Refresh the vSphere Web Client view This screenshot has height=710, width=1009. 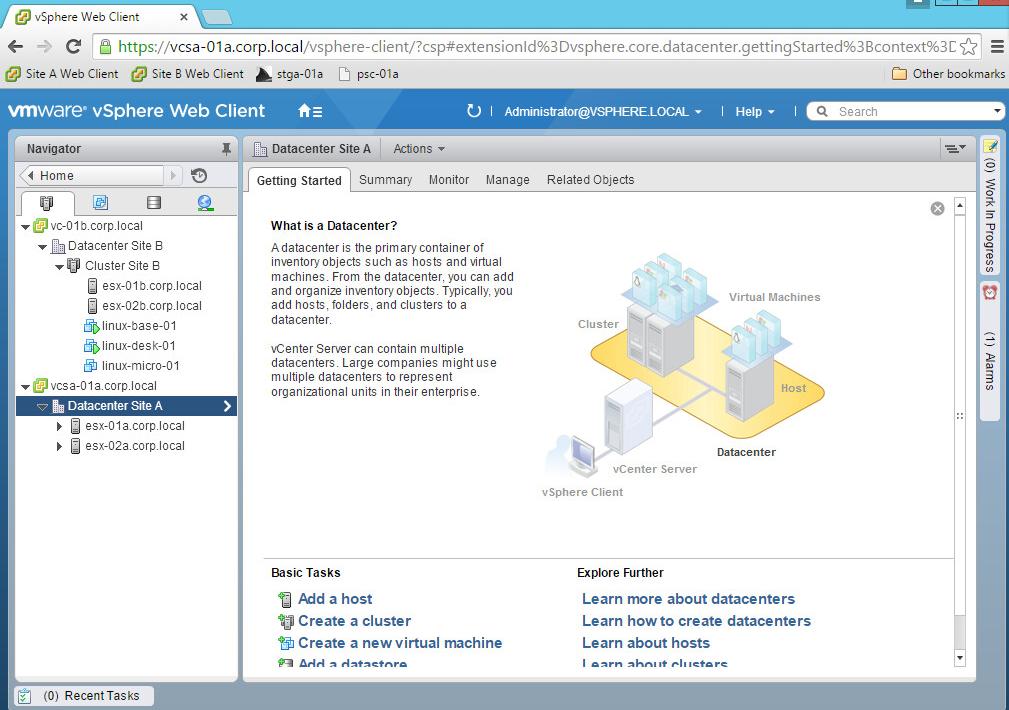pyautogui.click(x=474, y=111)
